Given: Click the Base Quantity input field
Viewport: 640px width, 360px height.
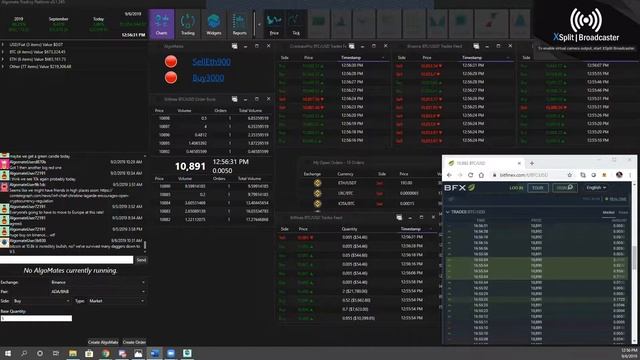Looking at the screenshot, I should tap(36, 318).
